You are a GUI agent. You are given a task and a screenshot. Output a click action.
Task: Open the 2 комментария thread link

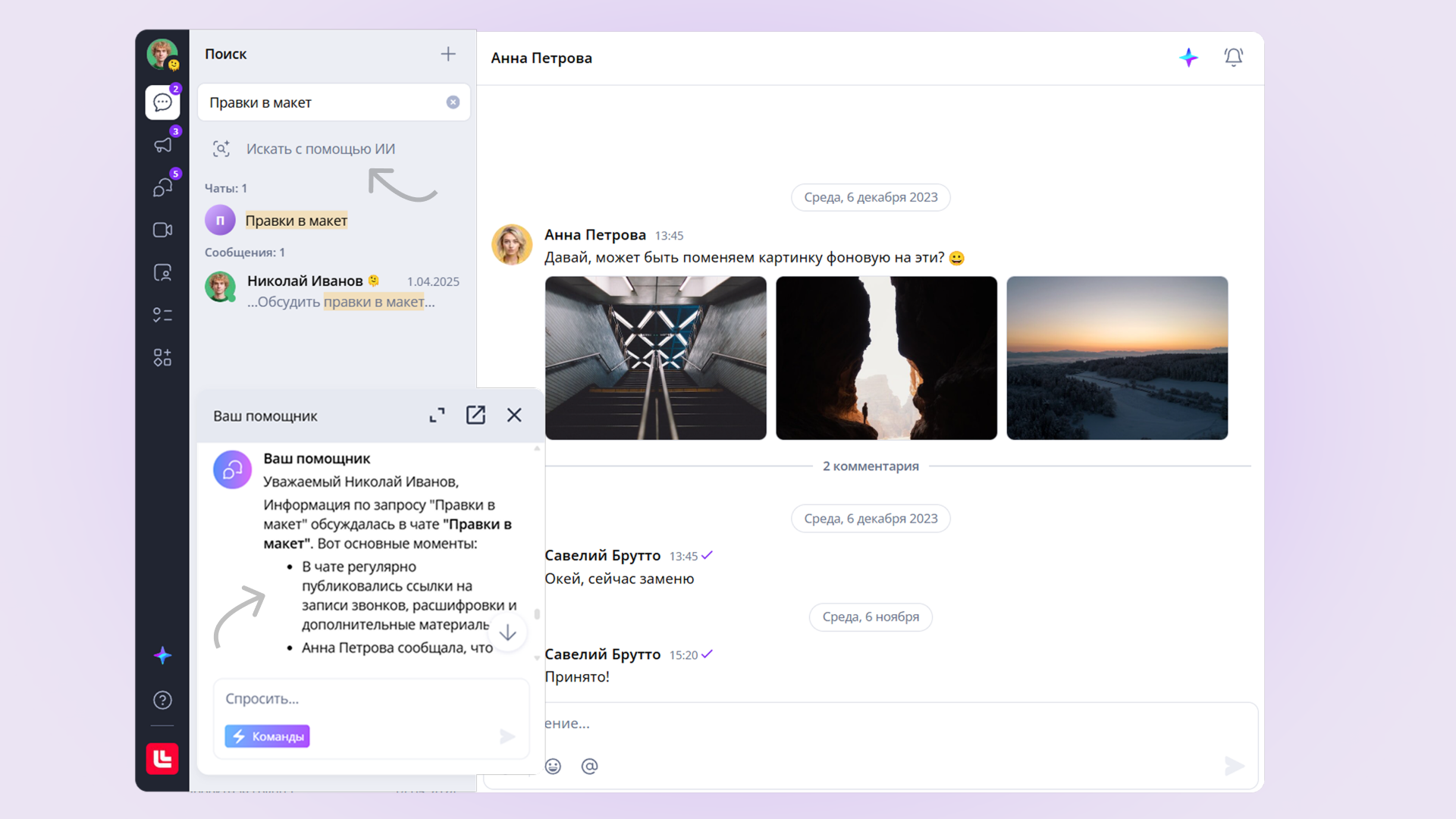(x=871, y=466)
